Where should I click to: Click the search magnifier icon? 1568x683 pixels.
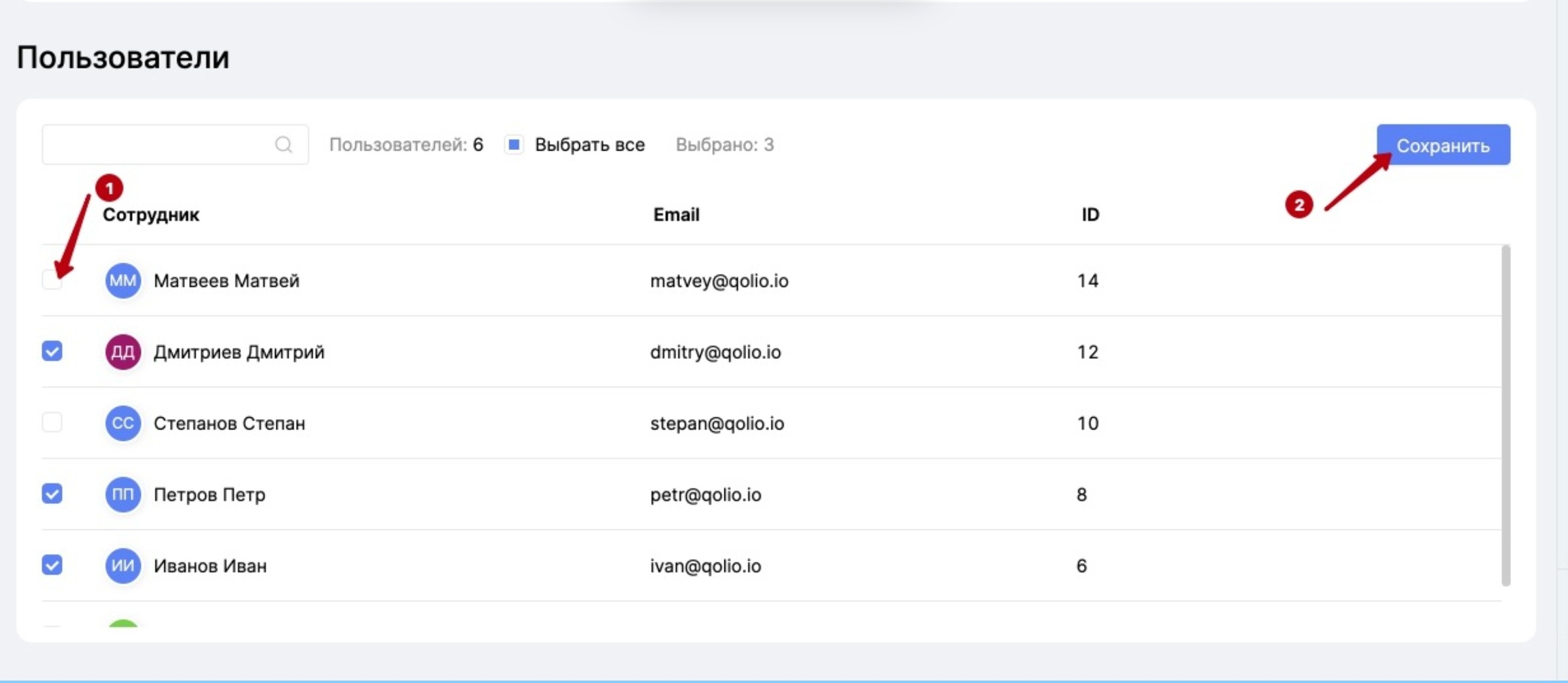click(x=283, y=144)
